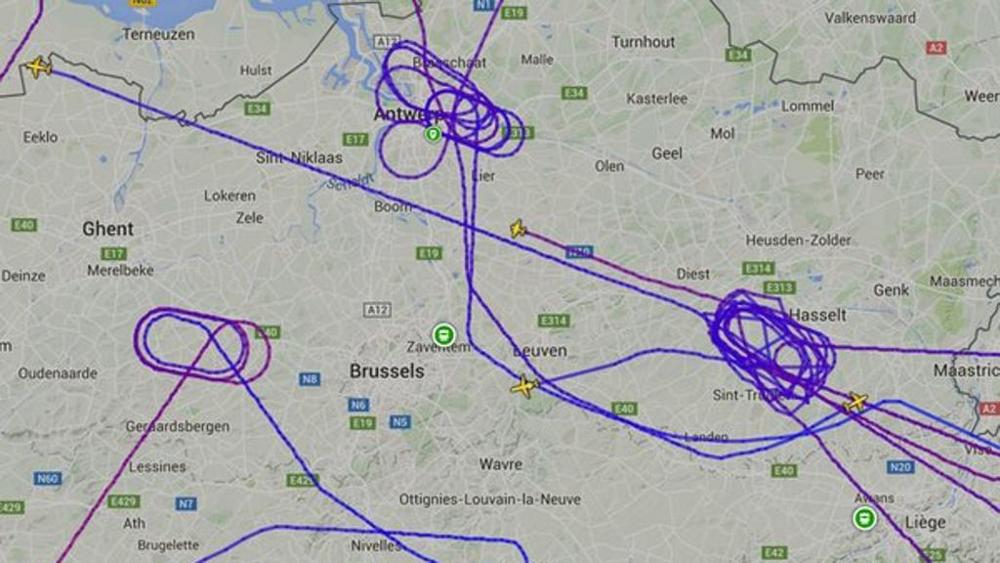Click the Brussels city label
Screen dimensions: 1000x563
pyautogui.click(x=386, y=371)
